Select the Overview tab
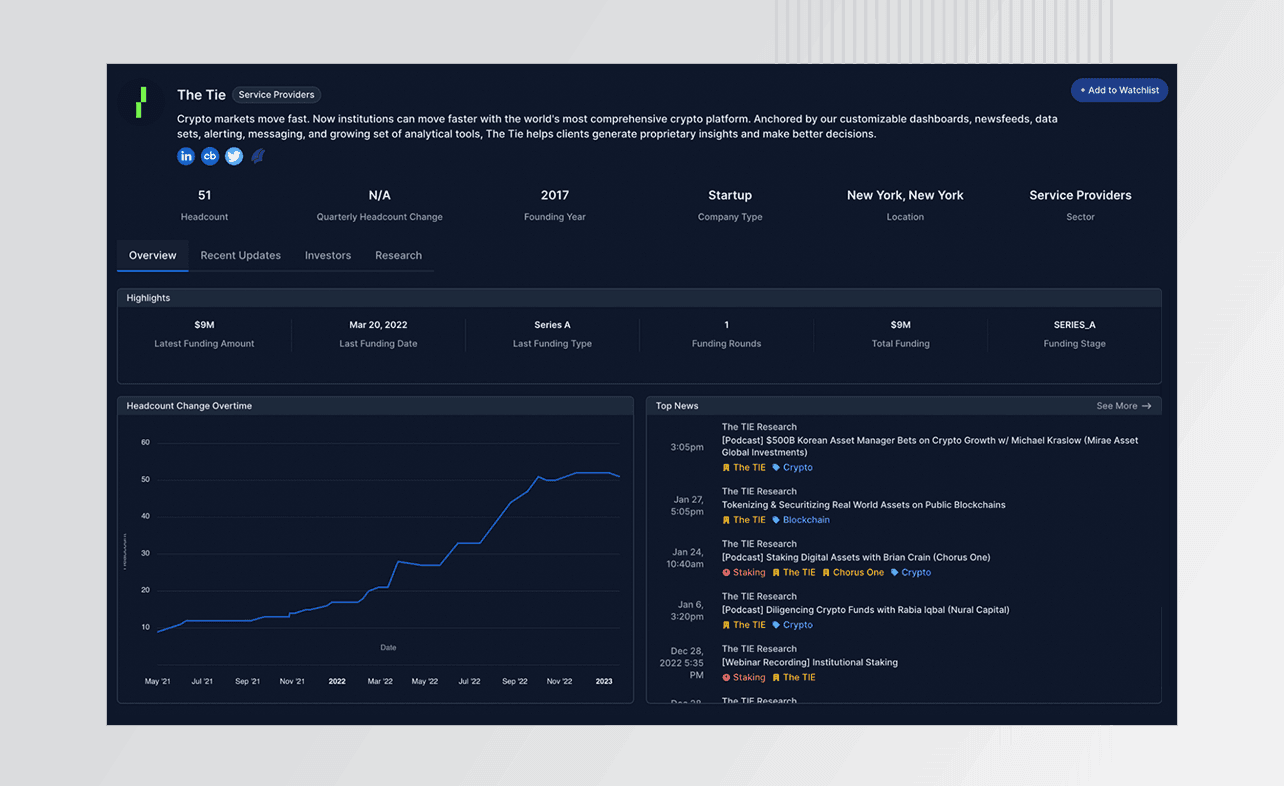 [x=152, y=256]
